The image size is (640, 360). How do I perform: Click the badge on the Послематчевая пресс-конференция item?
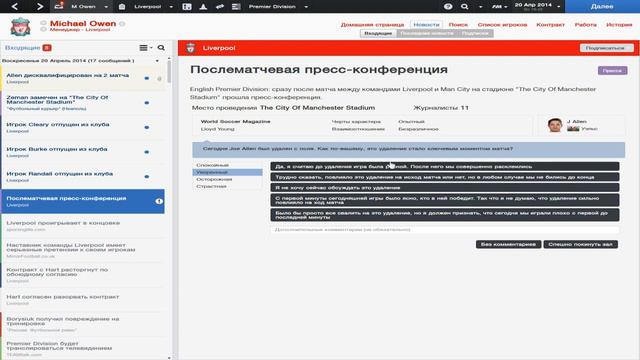159,201
